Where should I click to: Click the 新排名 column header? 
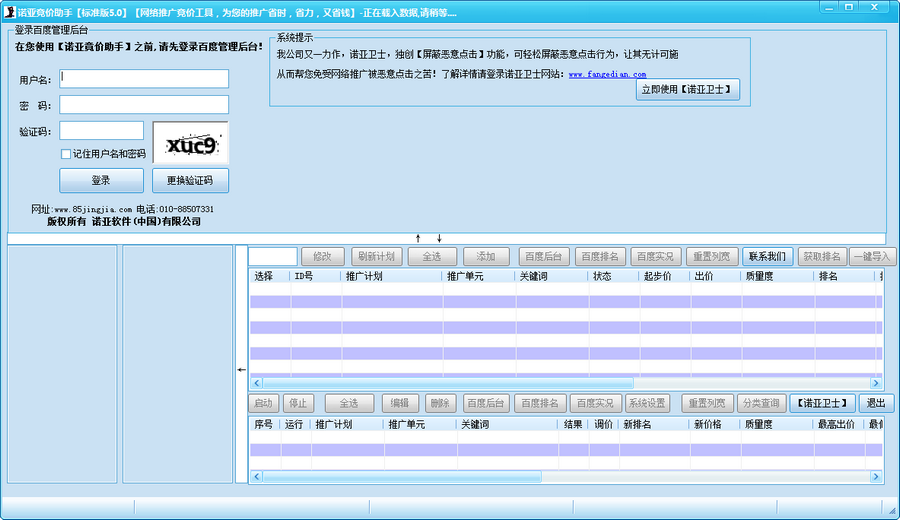tap(653, 424)
